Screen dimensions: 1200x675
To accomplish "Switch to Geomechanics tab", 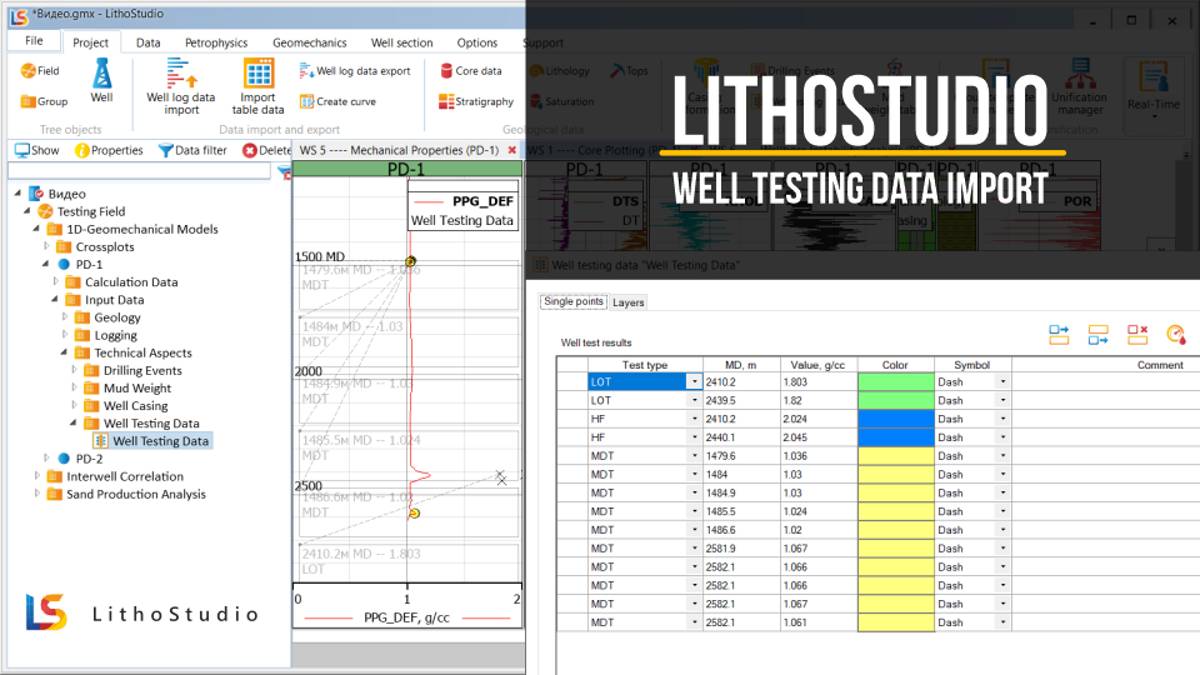I will (310, 43).
